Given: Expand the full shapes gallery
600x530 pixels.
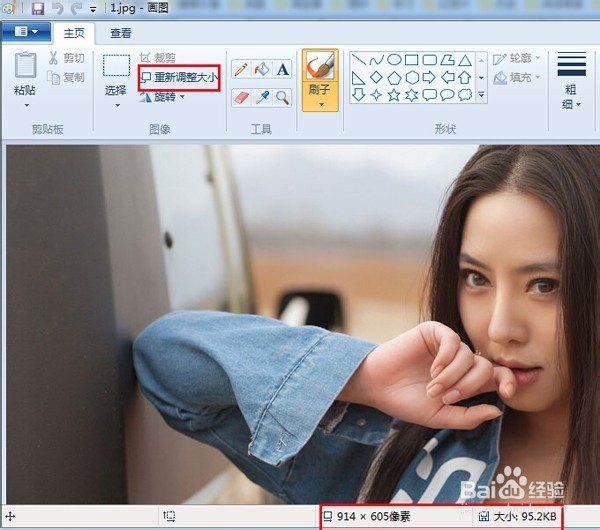Looking at the screenshot, I should coord(481,95).
